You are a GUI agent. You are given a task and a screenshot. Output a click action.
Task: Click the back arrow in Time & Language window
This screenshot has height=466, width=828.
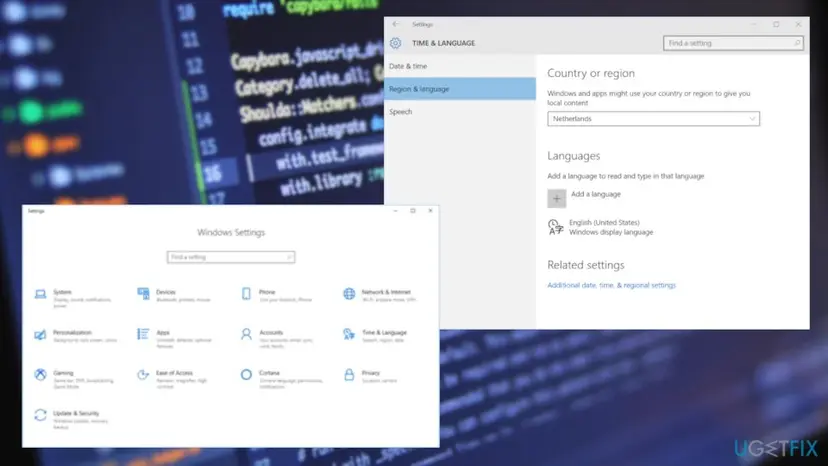[x=396, y=24]
